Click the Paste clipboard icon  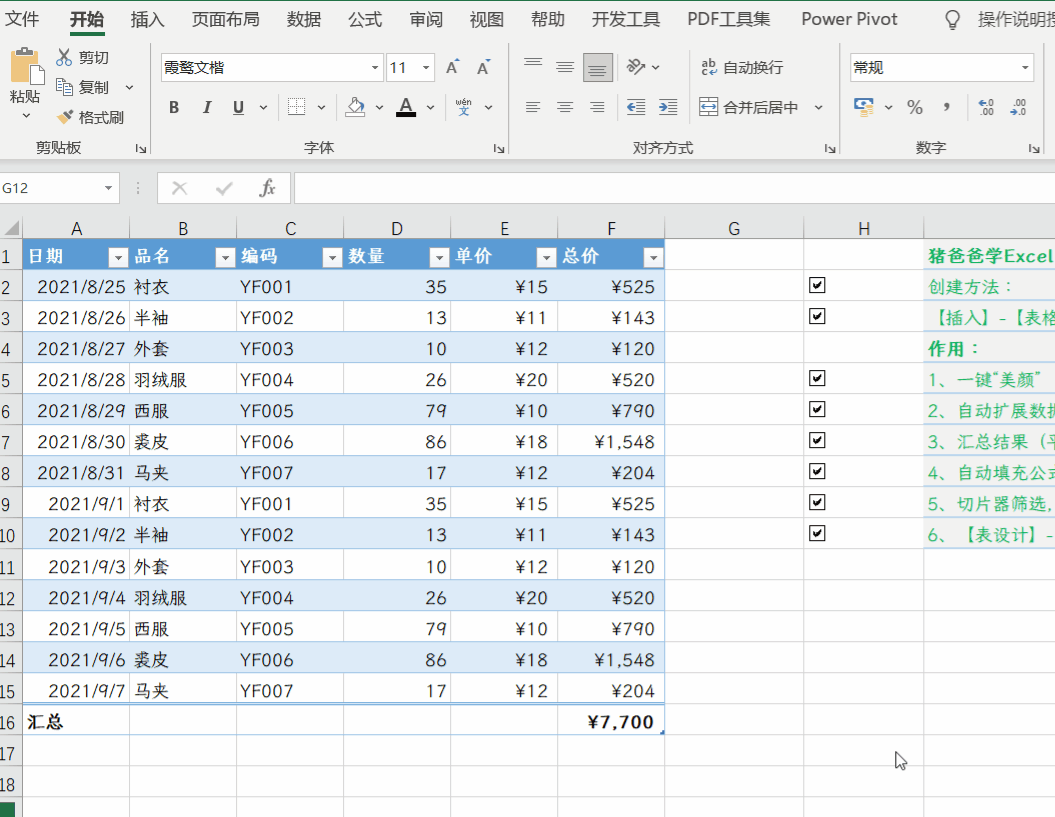(26, 67)
